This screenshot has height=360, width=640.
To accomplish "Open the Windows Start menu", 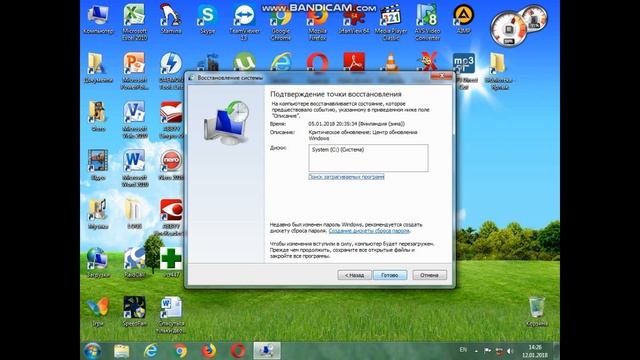I will tap(93, 351).
